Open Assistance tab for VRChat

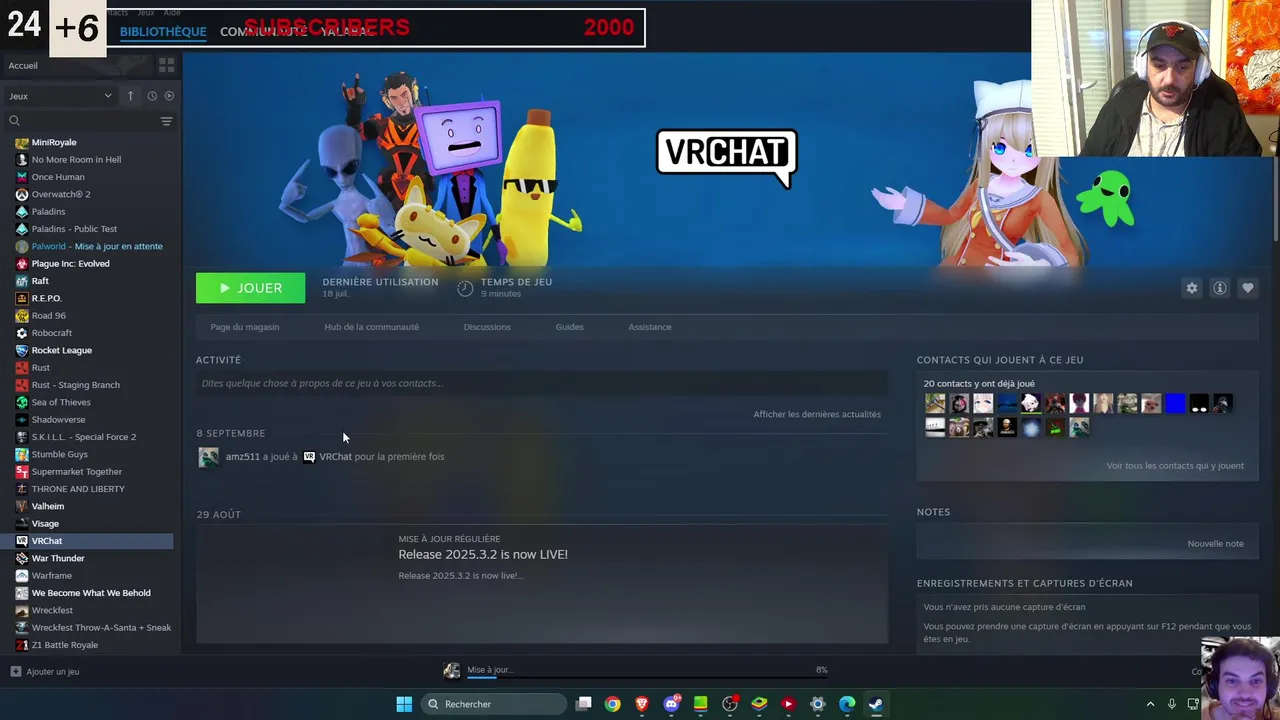[x=650, y=327]
